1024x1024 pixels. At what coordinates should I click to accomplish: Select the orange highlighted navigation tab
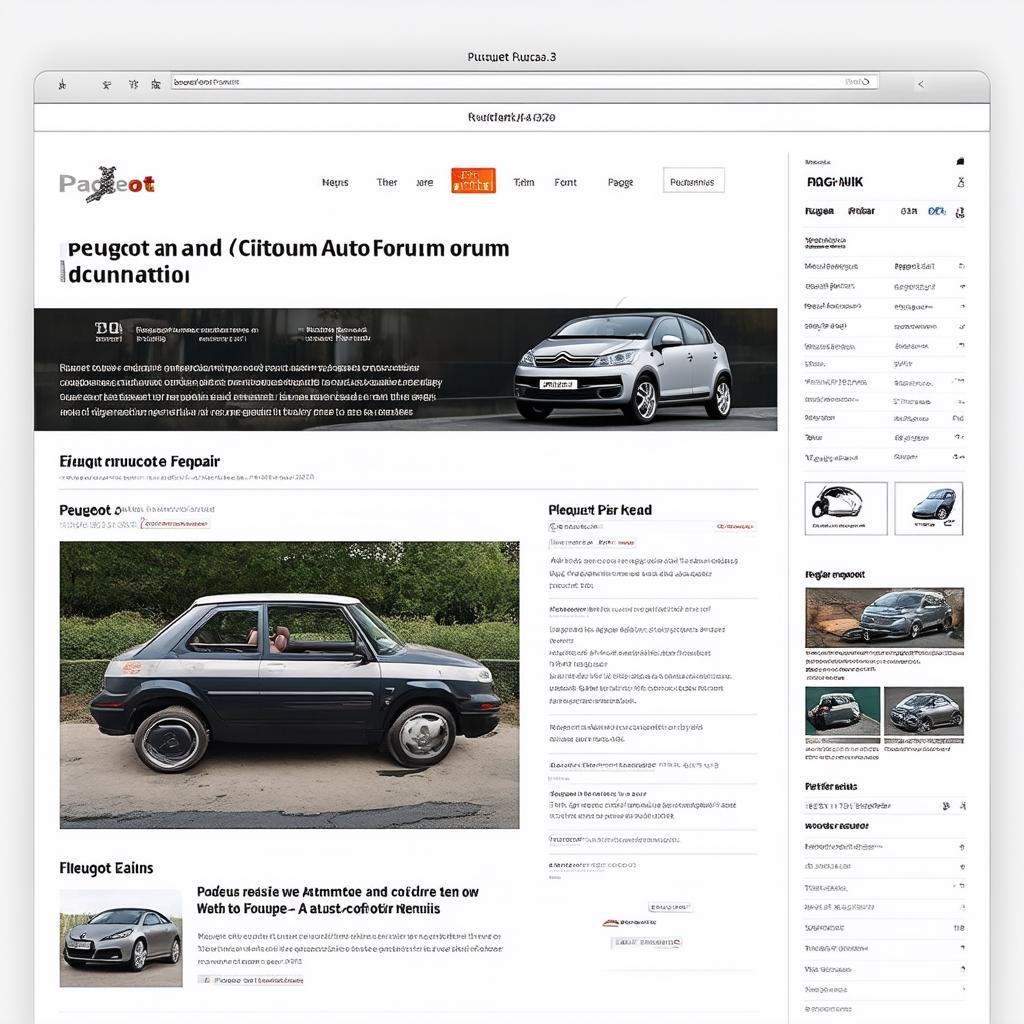(x=473, y=181)
